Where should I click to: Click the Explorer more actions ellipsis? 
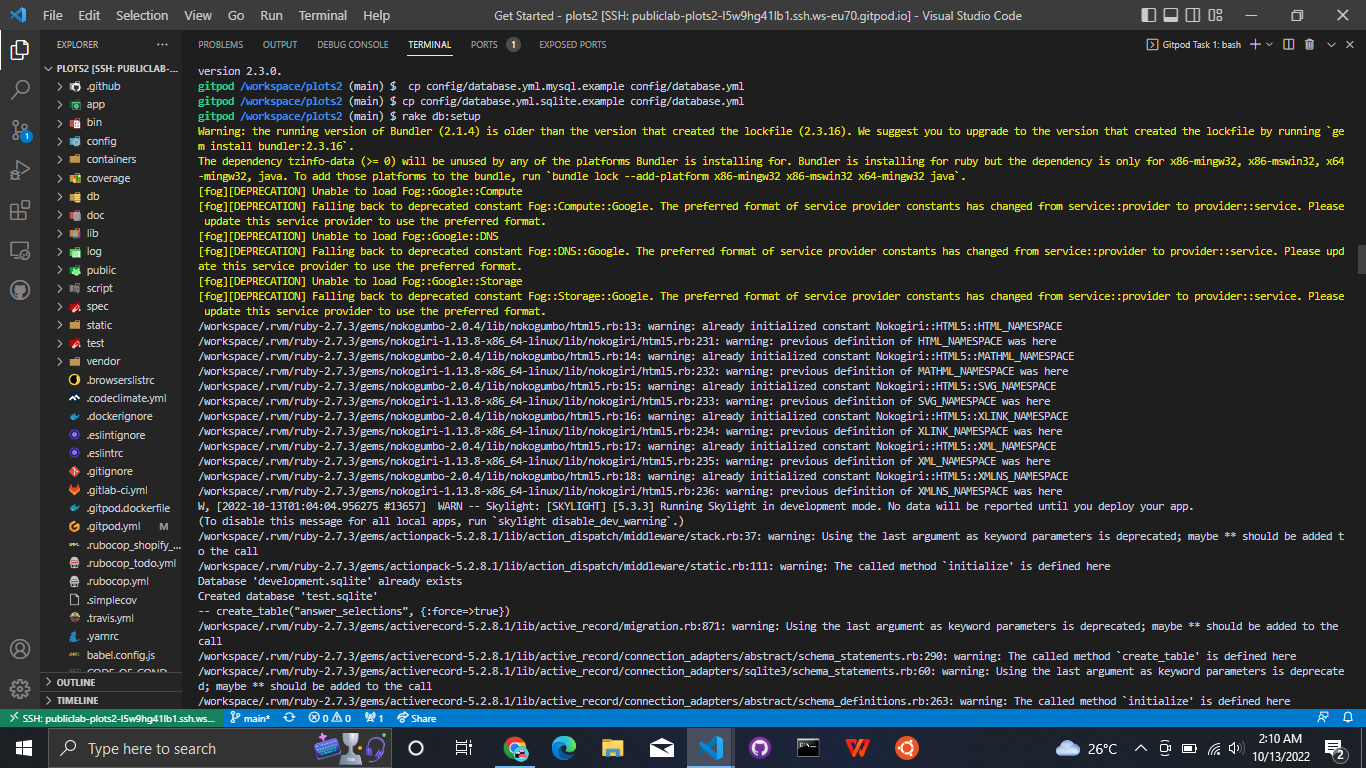(x=163, y=45)
